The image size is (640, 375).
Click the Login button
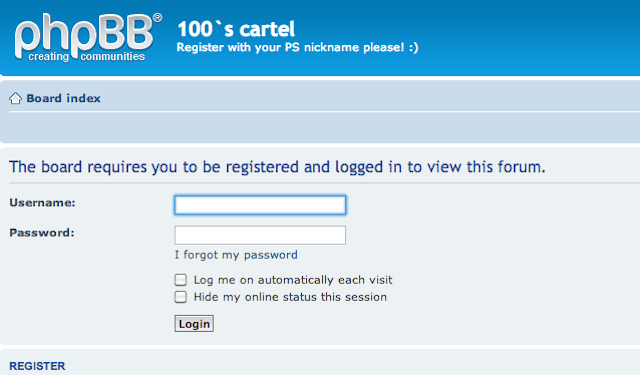pyautogui.click(x=194, y=324)
